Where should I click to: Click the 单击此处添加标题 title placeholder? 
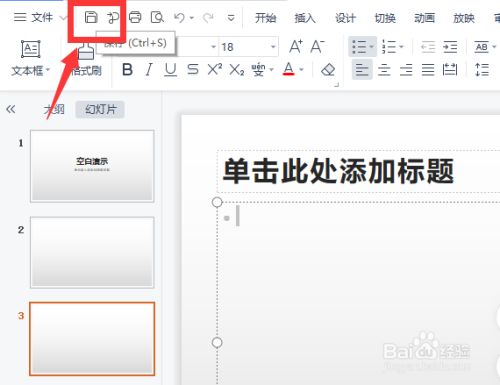point(338,171)
